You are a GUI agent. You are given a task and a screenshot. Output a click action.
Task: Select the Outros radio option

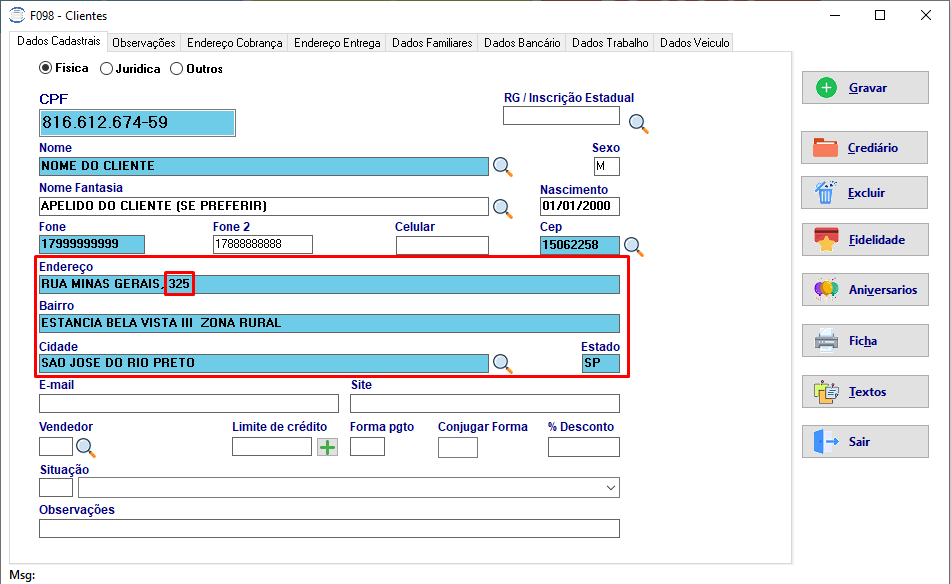(x=176, y=69)
